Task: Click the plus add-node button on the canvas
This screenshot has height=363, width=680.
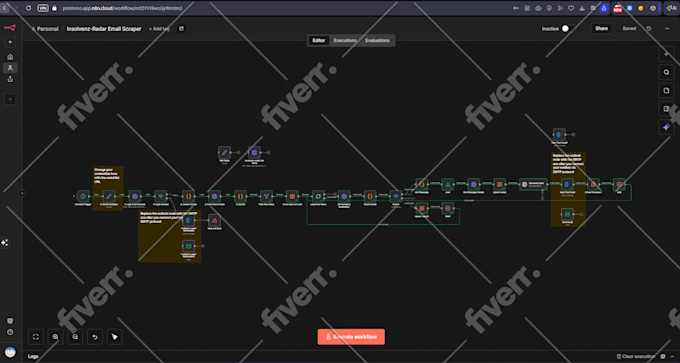Action: 667,54
